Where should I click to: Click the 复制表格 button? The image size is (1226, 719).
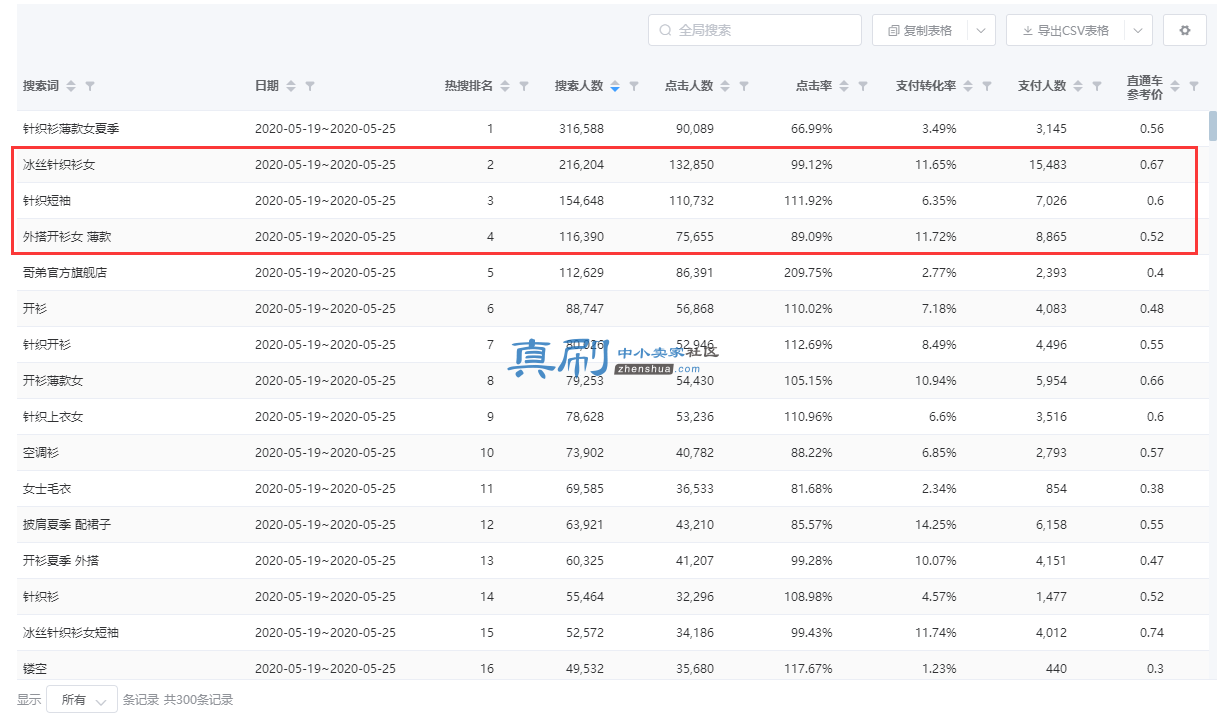click(920, 30)
